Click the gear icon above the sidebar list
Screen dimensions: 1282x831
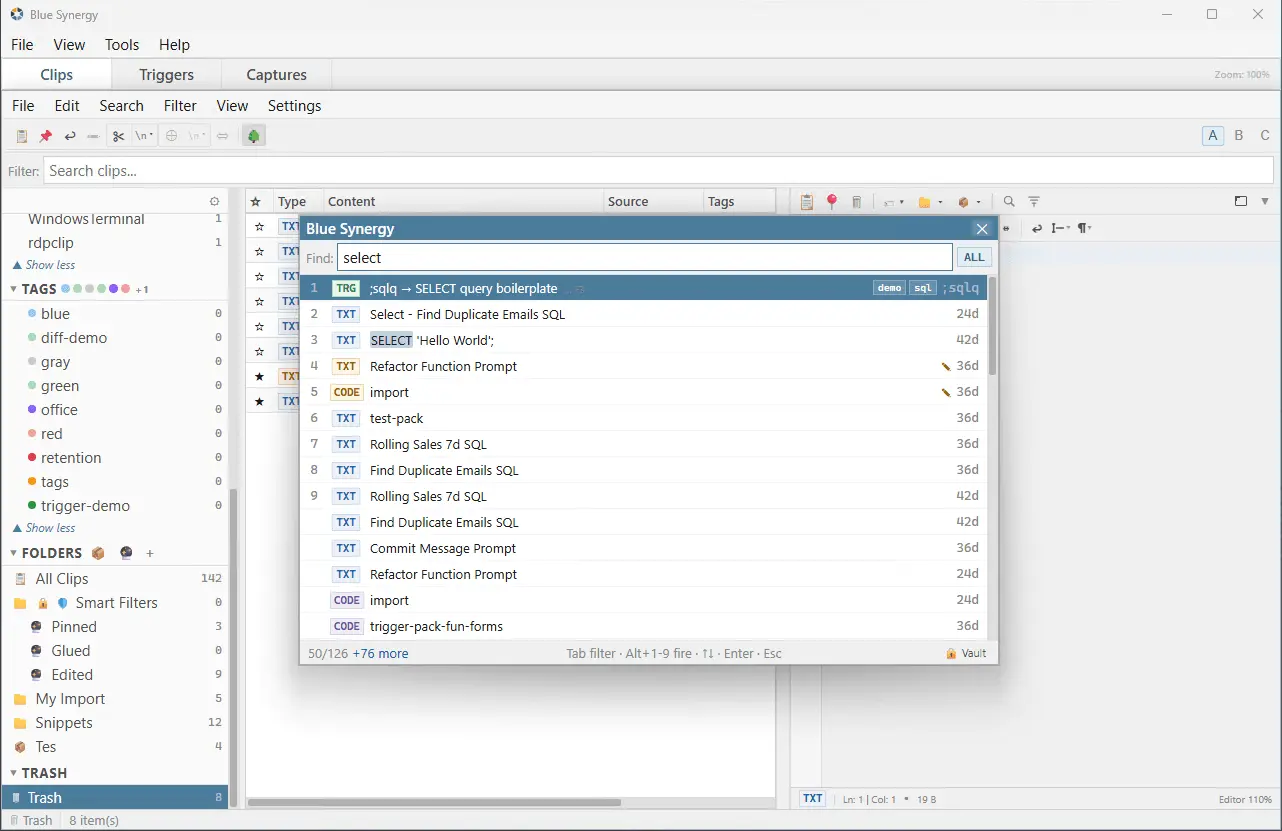tap(214, 202)
